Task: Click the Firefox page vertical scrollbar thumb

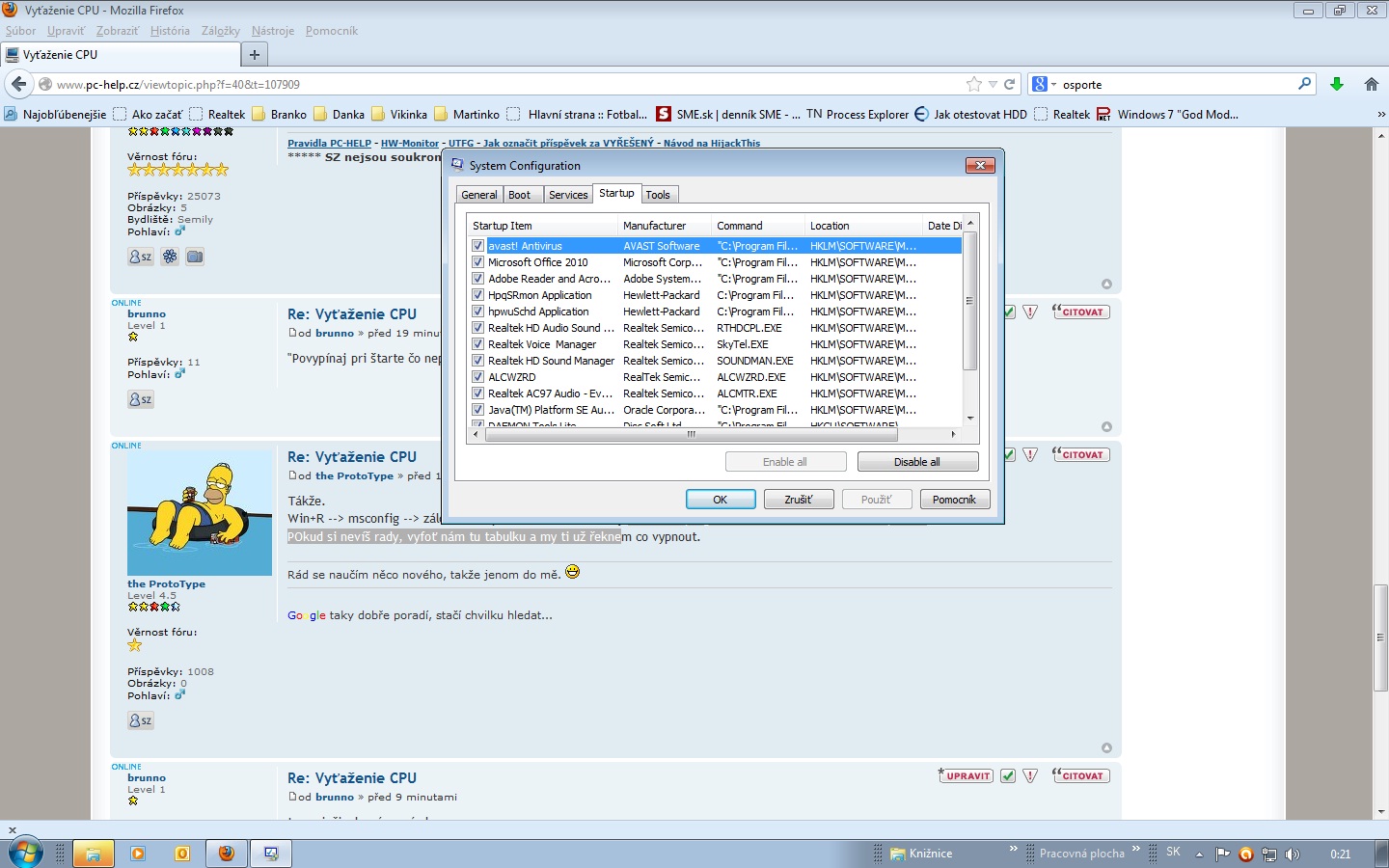Action: click(x=1380, y=637)
